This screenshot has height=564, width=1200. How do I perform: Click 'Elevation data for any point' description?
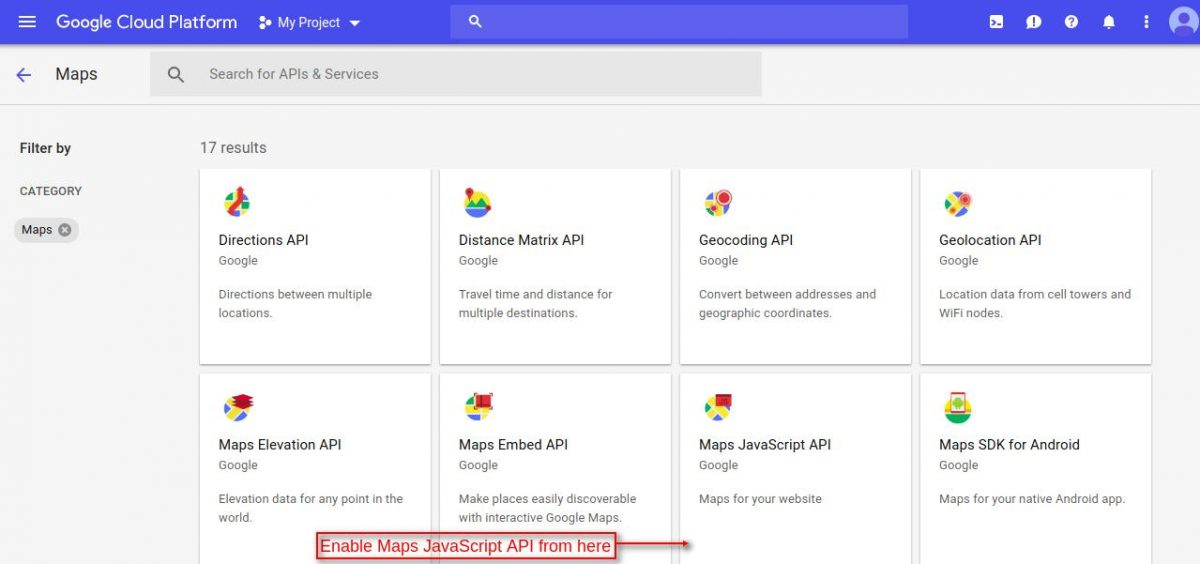311,508
